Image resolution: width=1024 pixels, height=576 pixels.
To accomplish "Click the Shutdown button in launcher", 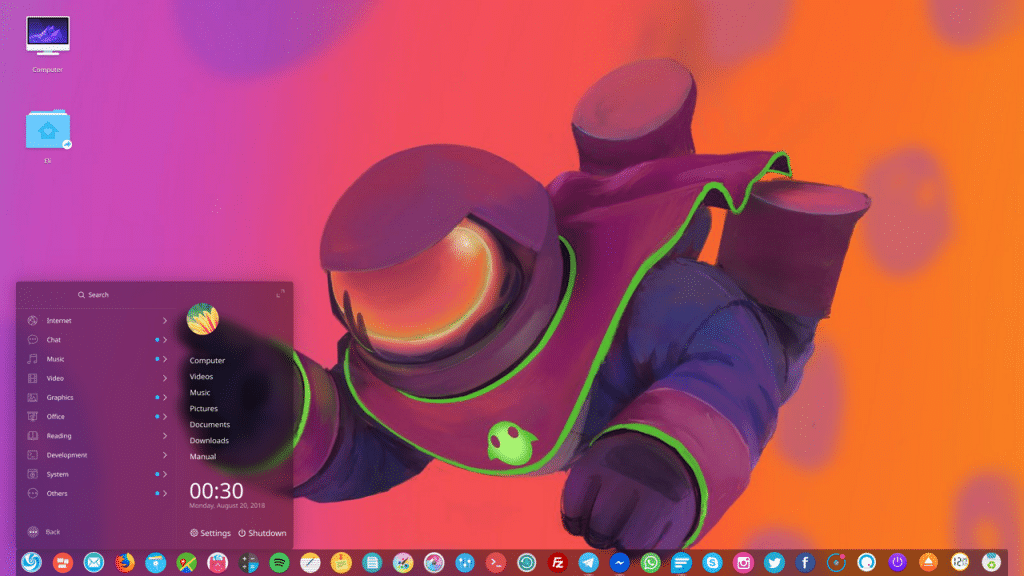I will click(x=262, y=533).
